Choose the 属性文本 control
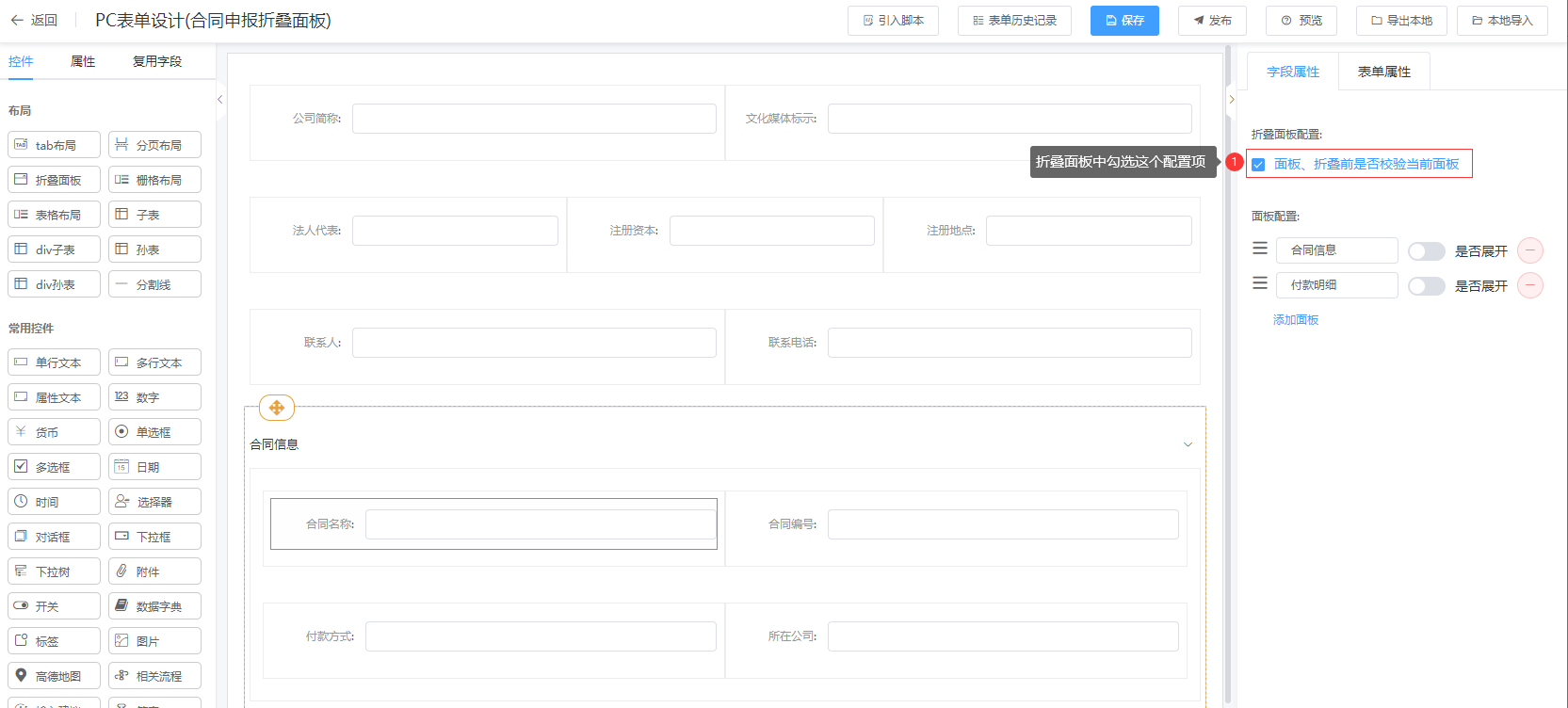This screenshot has height=708, width=1568. pos(54,397)
